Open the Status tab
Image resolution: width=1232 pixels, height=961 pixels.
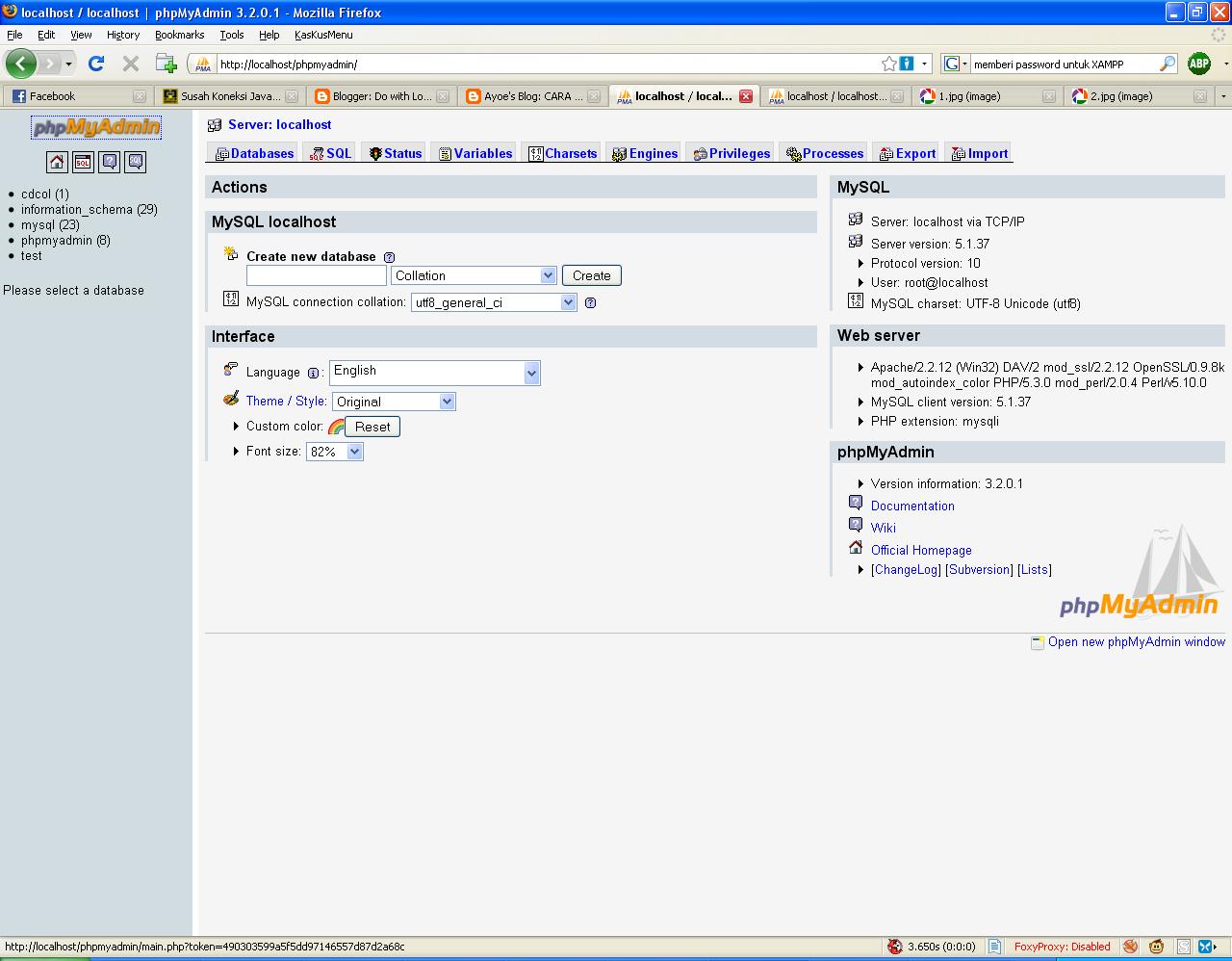395,153
